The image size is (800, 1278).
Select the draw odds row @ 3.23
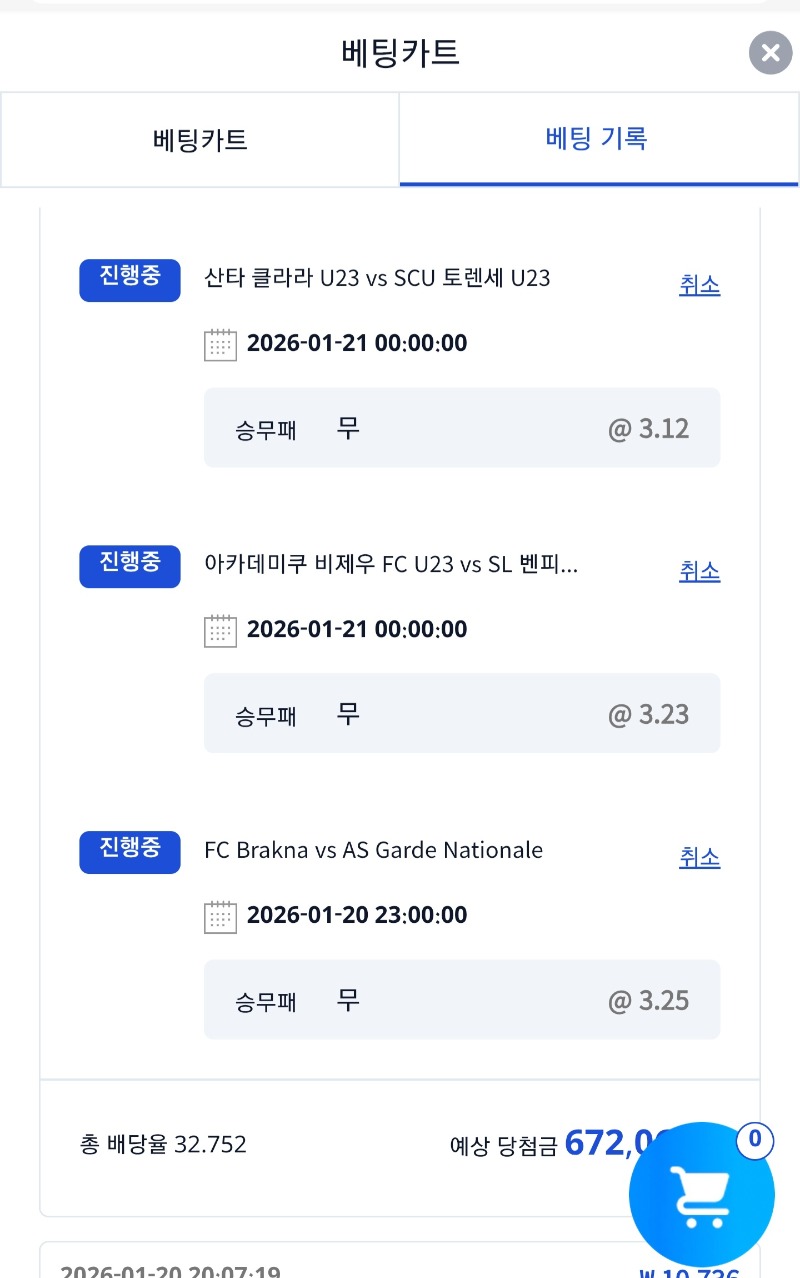point(461,714)
